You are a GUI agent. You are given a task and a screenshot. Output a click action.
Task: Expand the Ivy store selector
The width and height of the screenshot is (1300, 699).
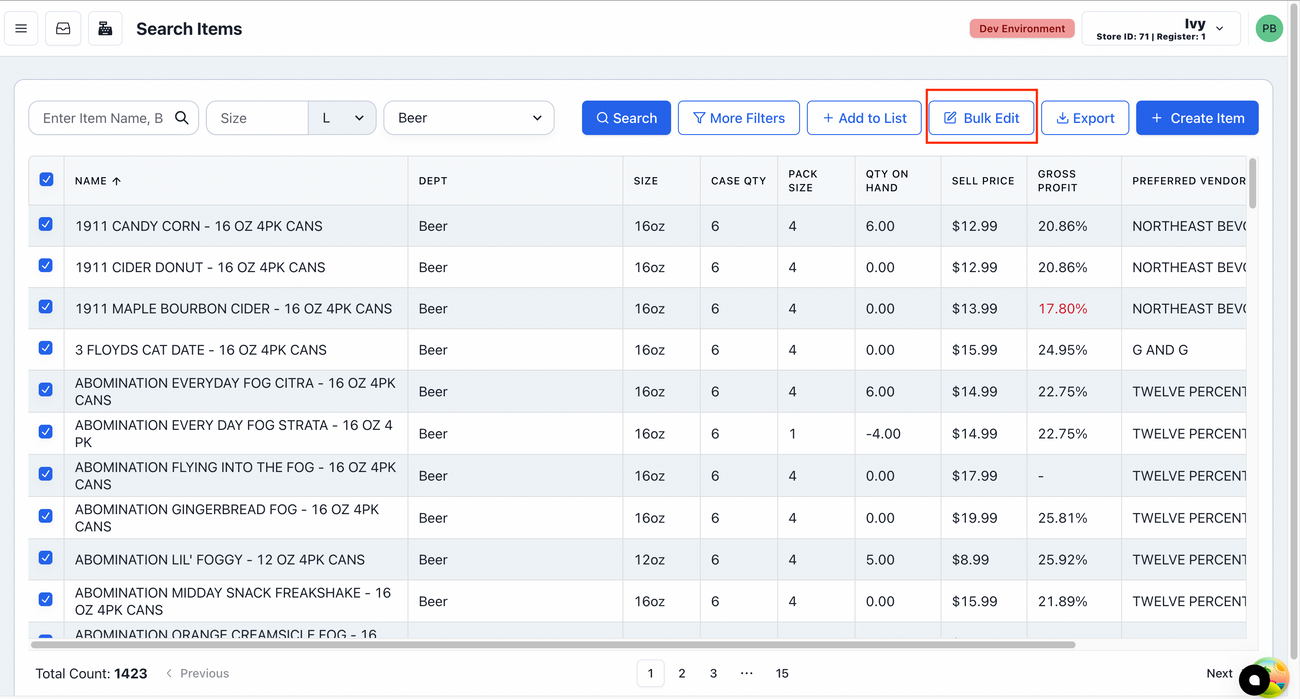coord(1161,29)
